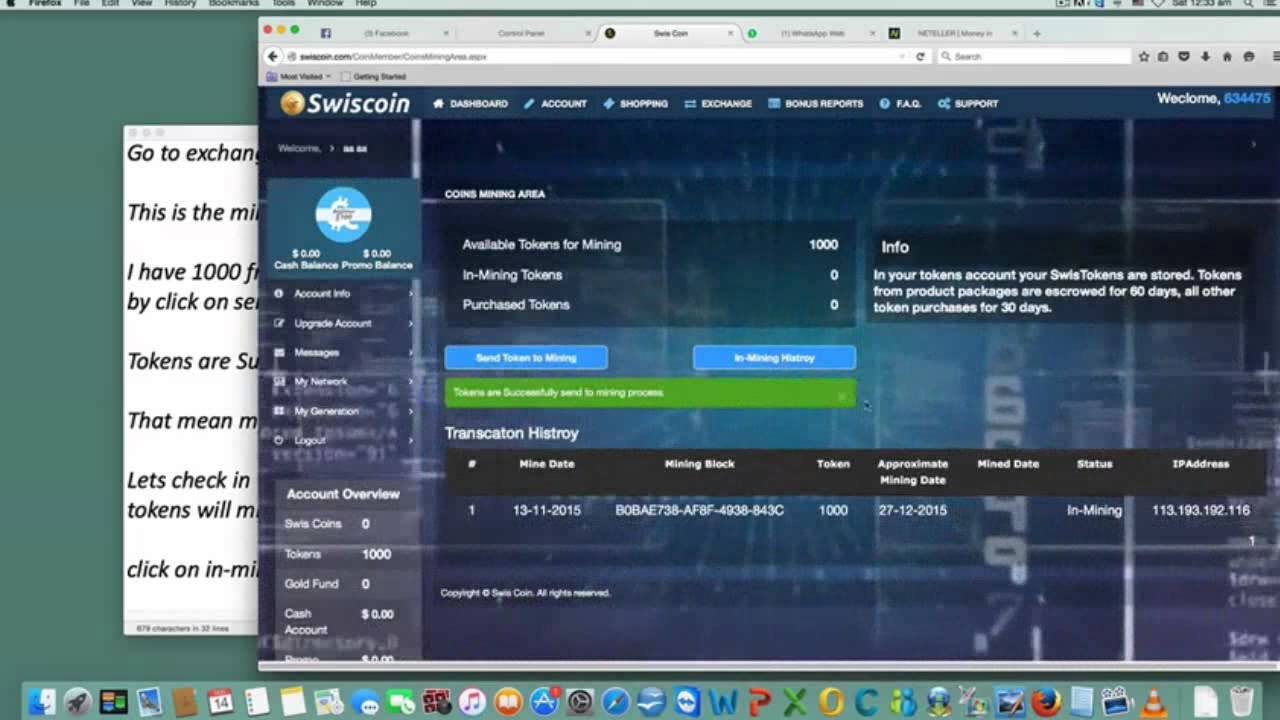
Task: Open the Bookmarks menu in the menu bar
Action: pos(233,4)
